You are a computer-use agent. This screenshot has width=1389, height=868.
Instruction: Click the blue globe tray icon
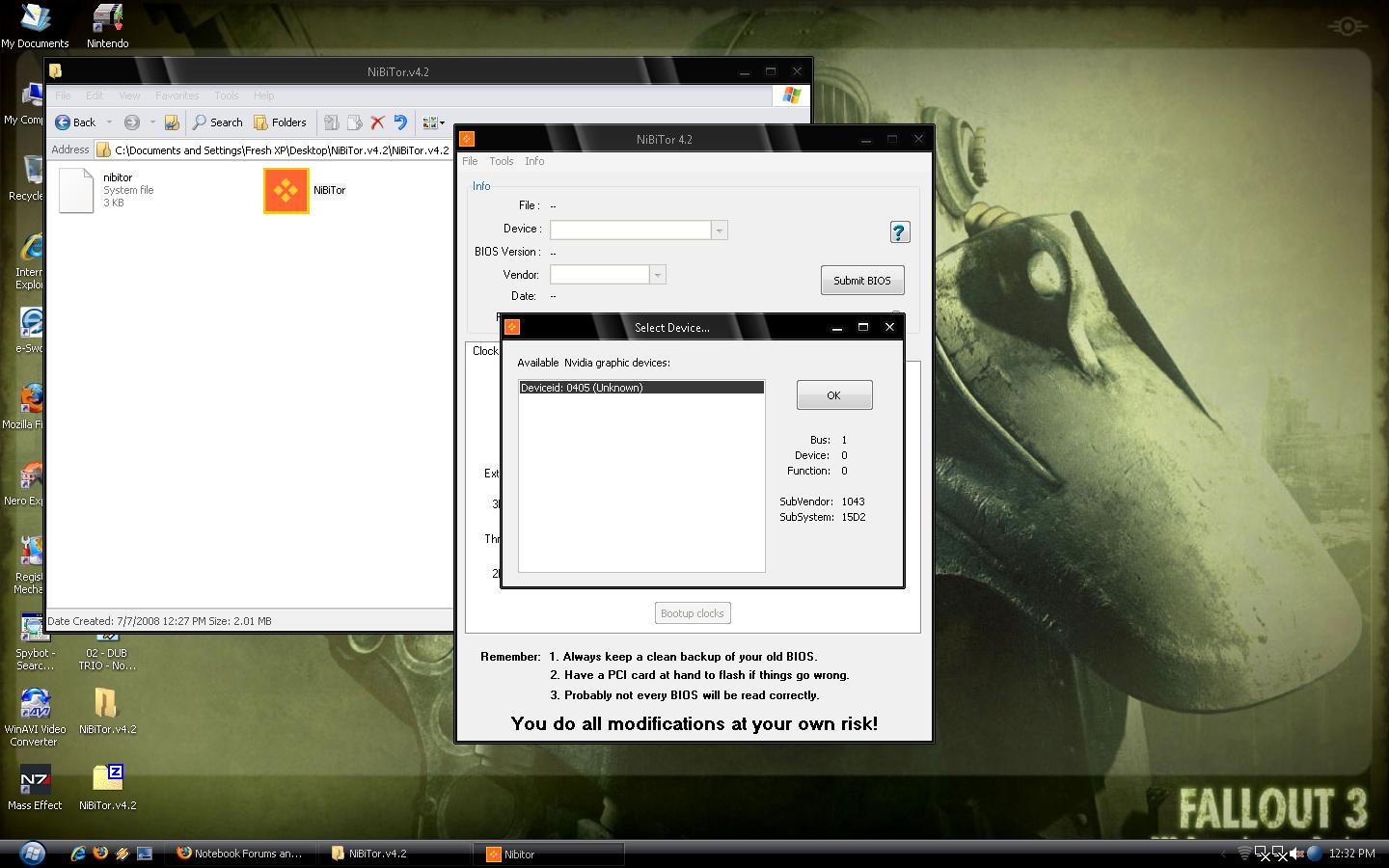1314,854
